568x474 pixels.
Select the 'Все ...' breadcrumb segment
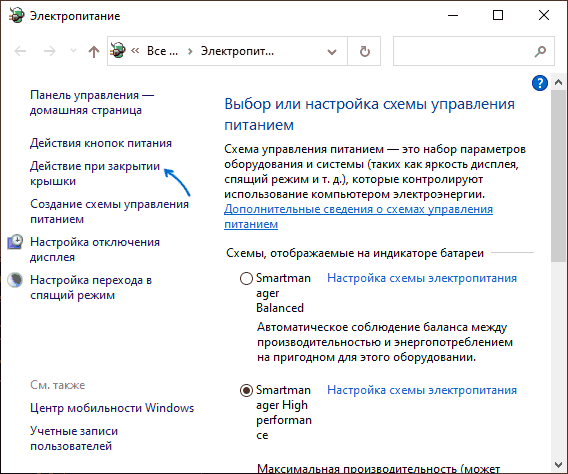pyautogui.click(x=162, y=51)
